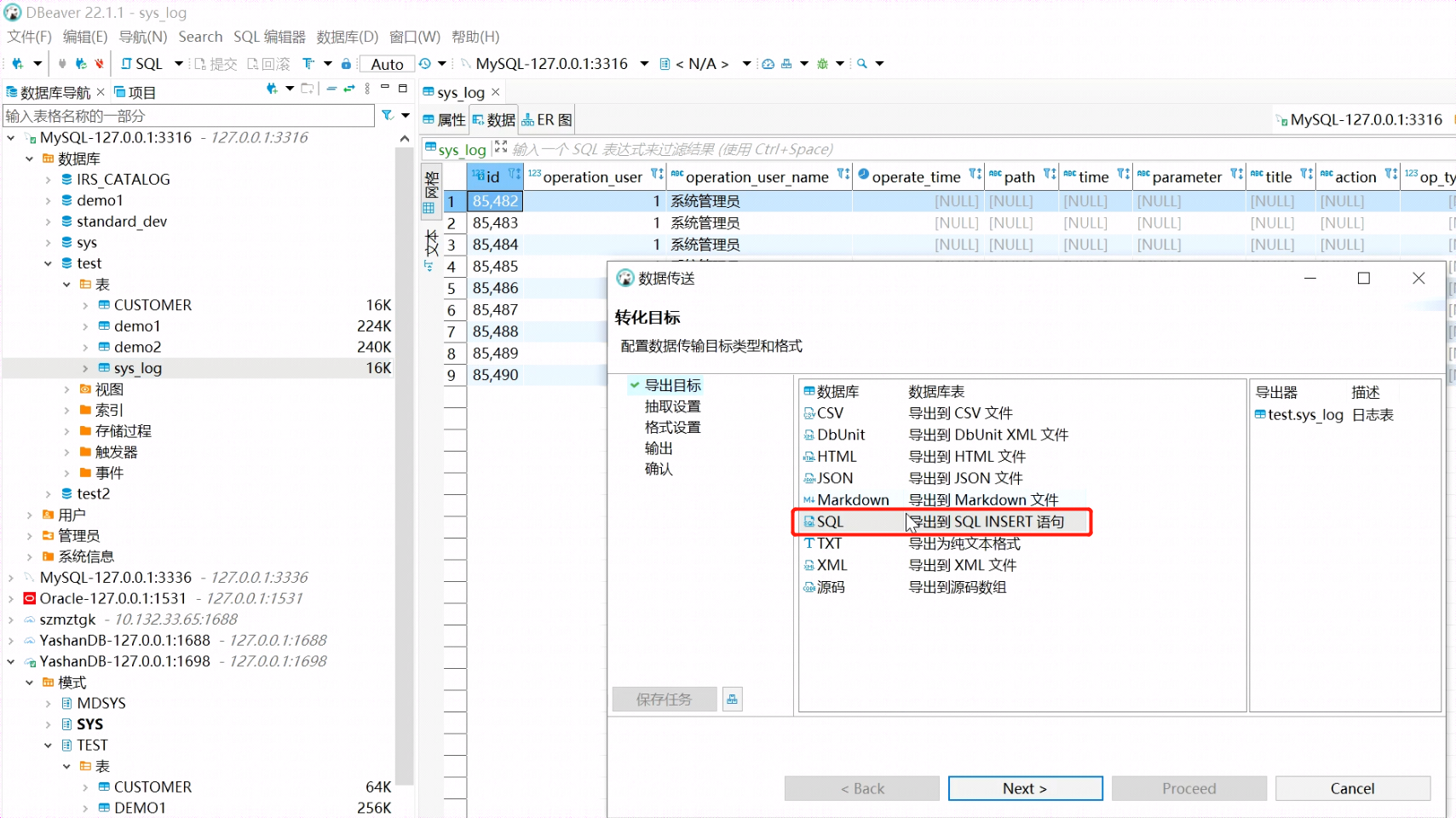Switch to the 项目 tab
The height and width of the screenshot is (818, 1456).
coord(135,92)
